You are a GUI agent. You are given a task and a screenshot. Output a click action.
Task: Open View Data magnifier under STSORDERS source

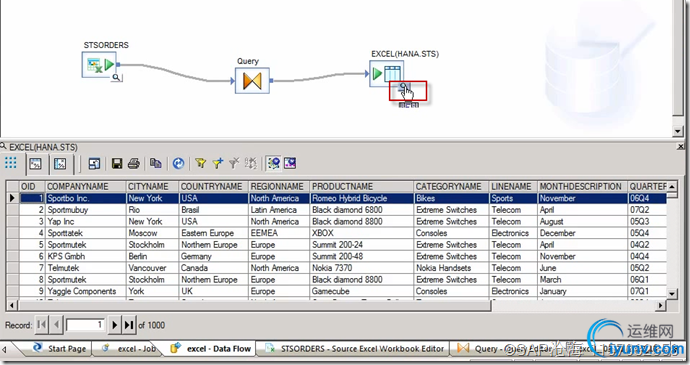116,77
